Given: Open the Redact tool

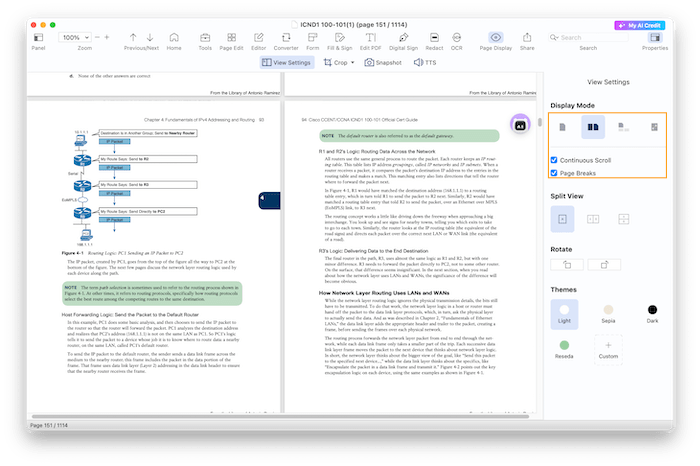Looking at the screenshot, I should coord(434,41).
